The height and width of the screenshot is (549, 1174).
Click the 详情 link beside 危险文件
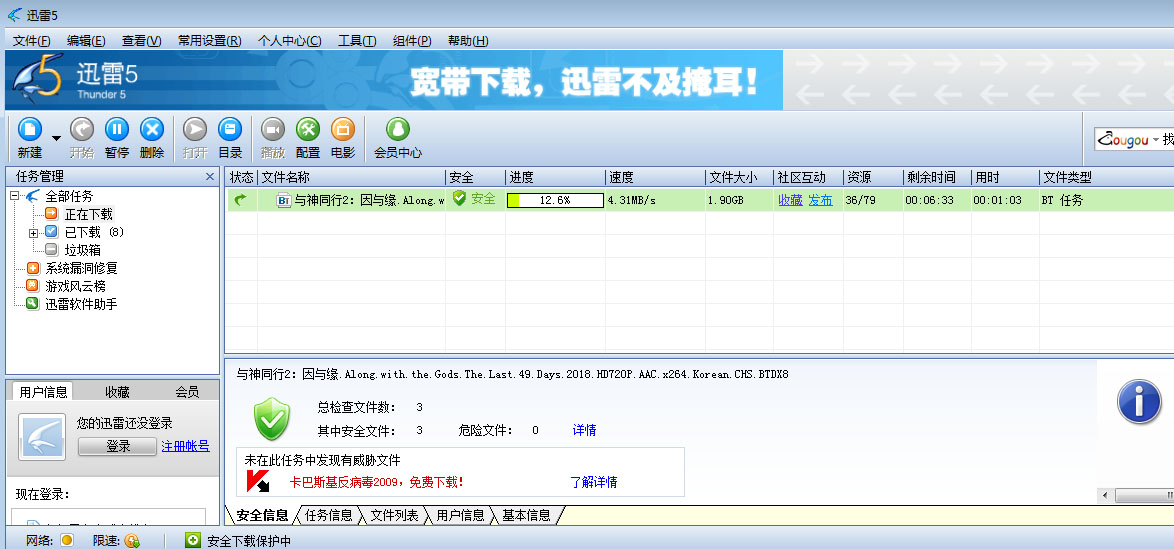pos(585,430)
